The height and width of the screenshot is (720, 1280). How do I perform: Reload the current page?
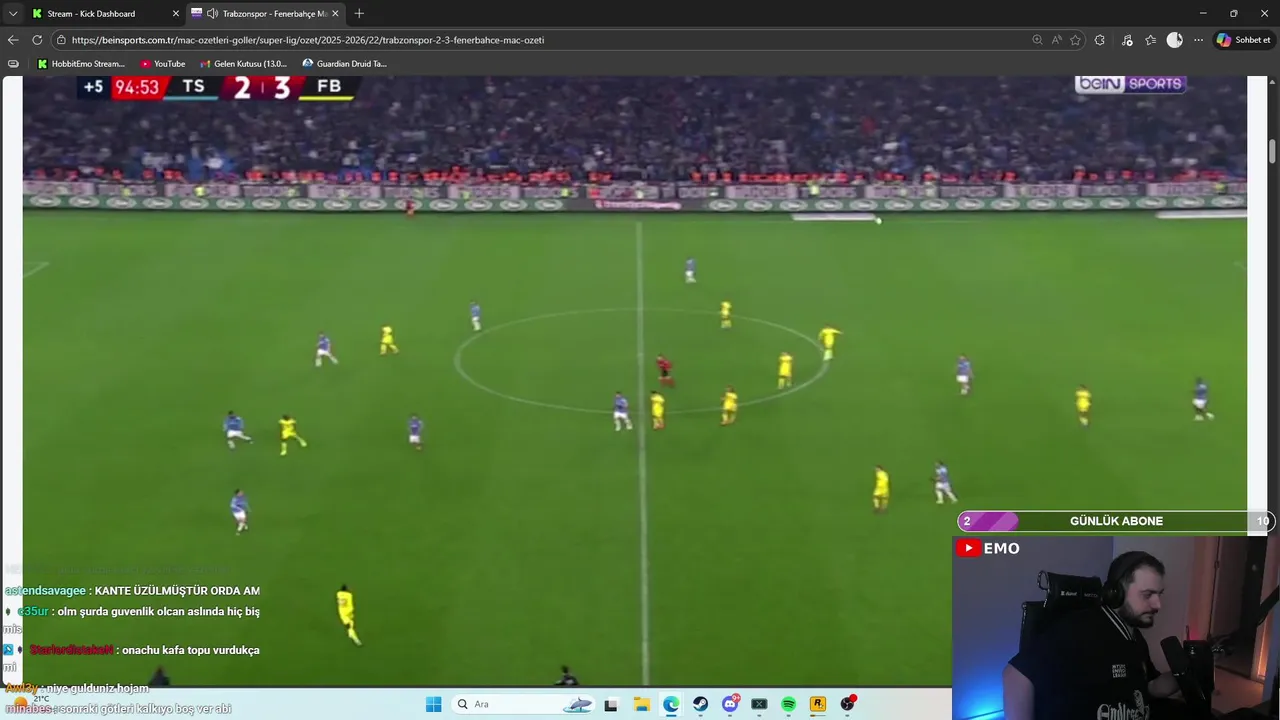37,40
